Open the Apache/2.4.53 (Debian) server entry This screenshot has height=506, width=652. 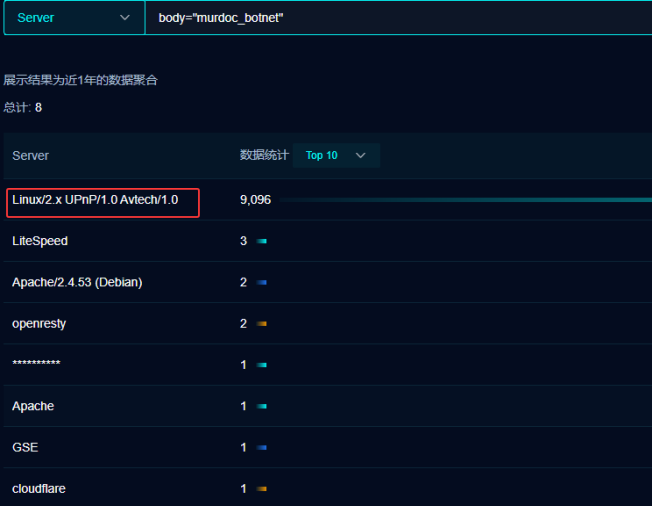pos(77,282)
